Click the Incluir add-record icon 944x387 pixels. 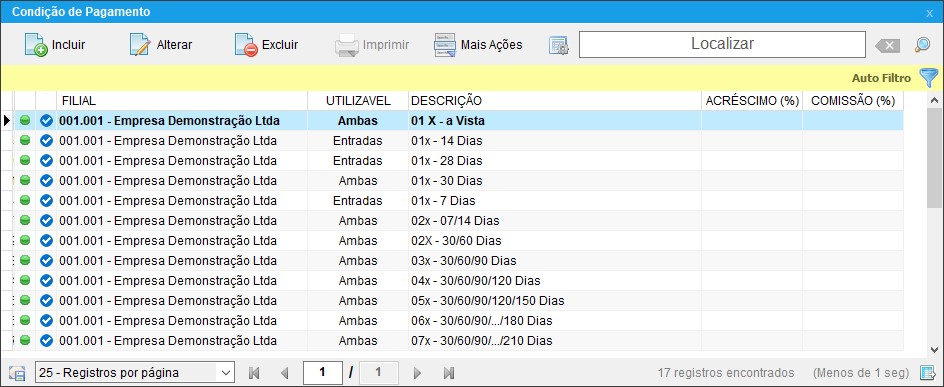coord(36,45)
